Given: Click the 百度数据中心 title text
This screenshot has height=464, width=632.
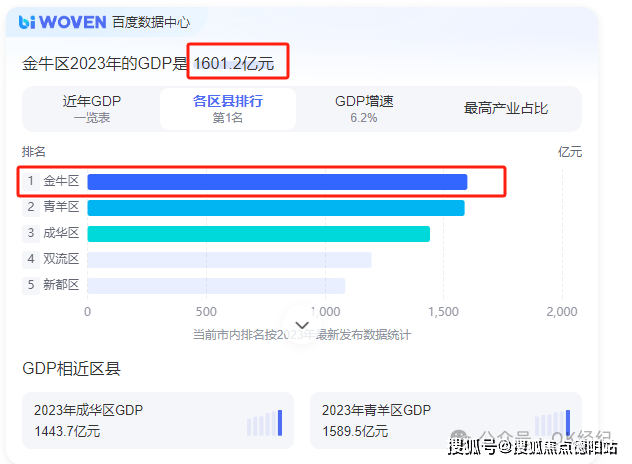Looking at the screenshot, I should tap(151, 22).
